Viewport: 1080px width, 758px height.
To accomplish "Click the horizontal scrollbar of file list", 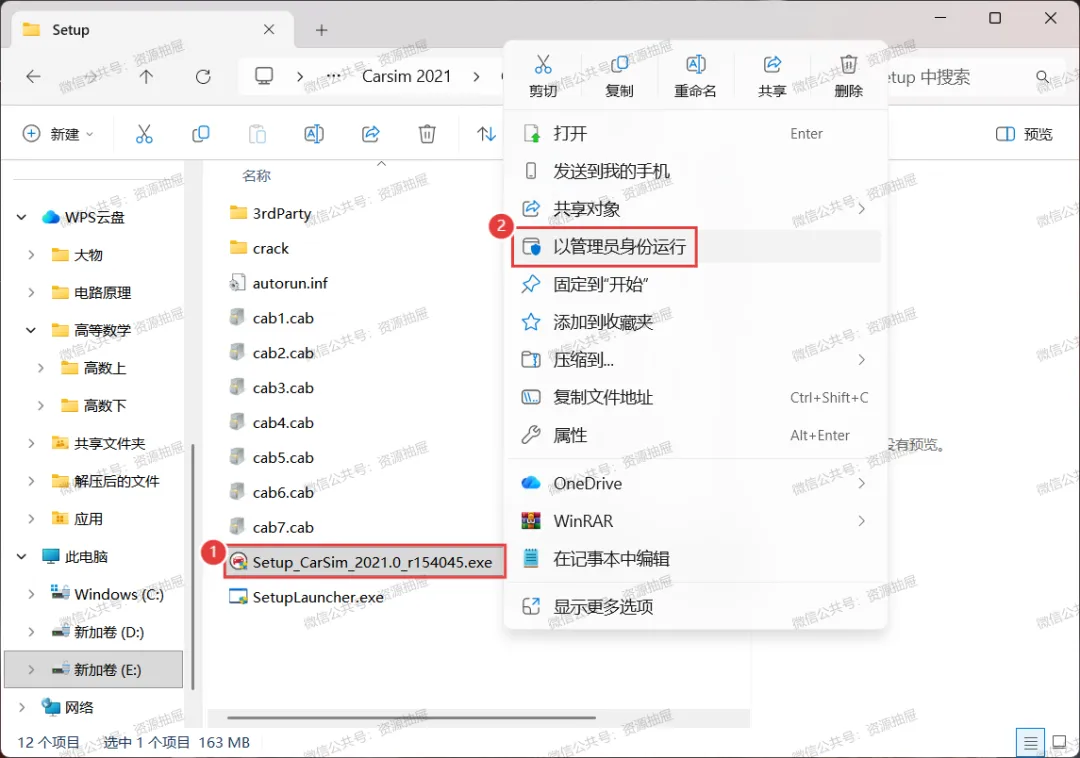I will [x=412, y=717].
